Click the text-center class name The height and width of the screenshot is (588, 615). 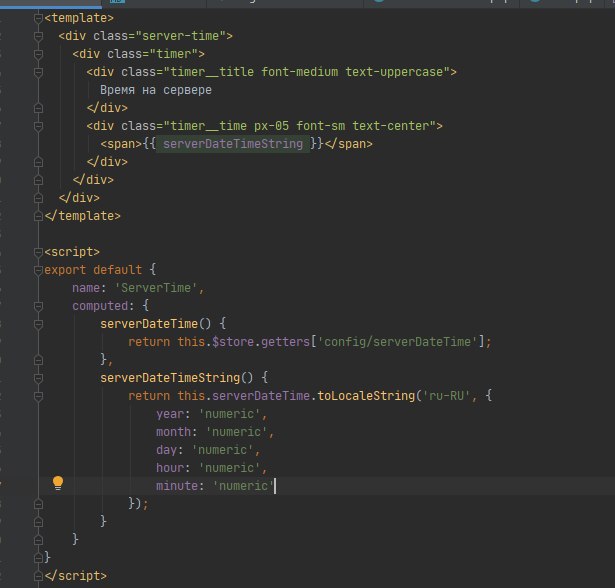tap(391, 126)
